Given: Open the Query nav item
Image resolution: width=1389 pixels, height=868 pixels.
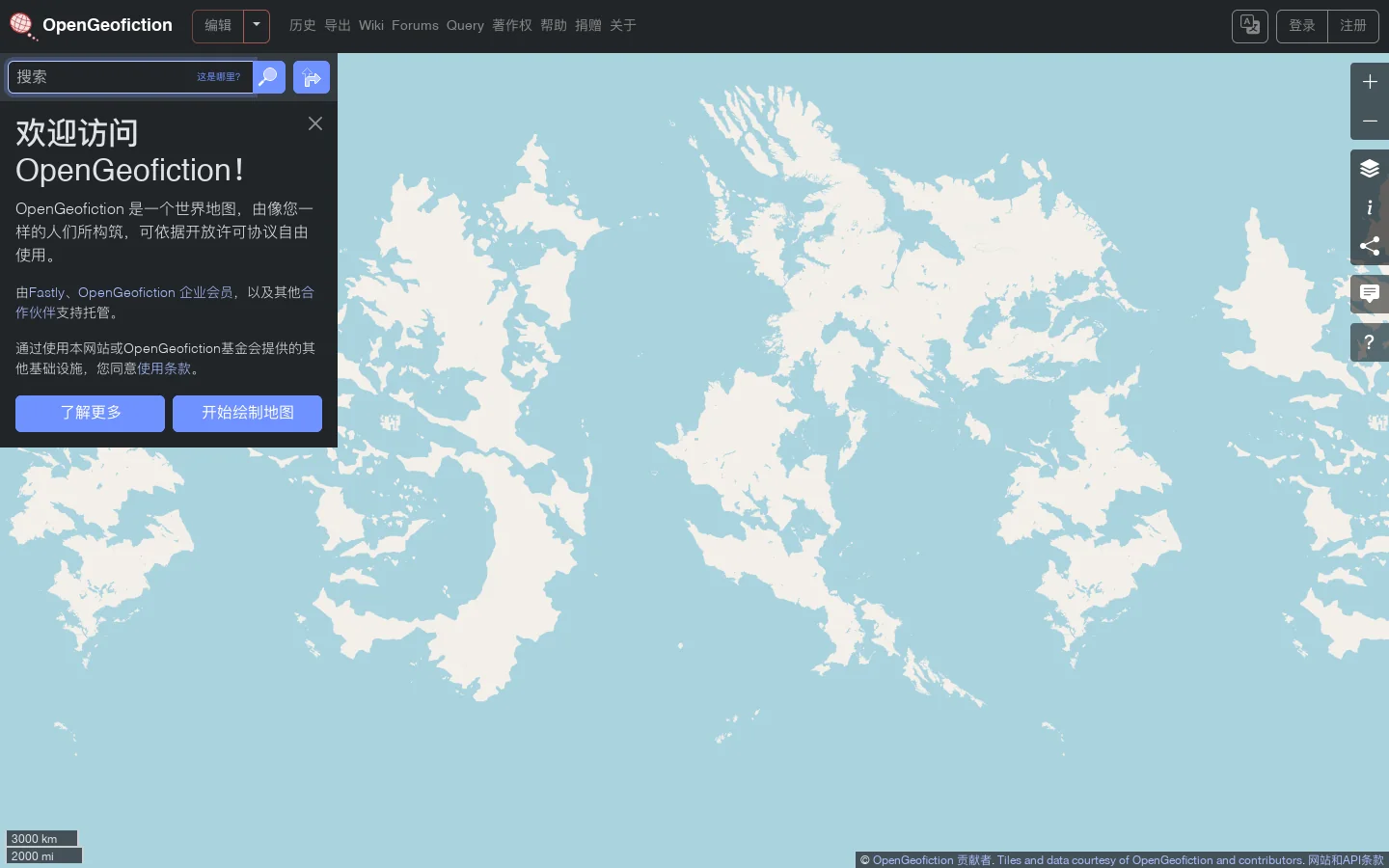Looking at the screenshot, I should pyautogui.click(x=465, y=26).
